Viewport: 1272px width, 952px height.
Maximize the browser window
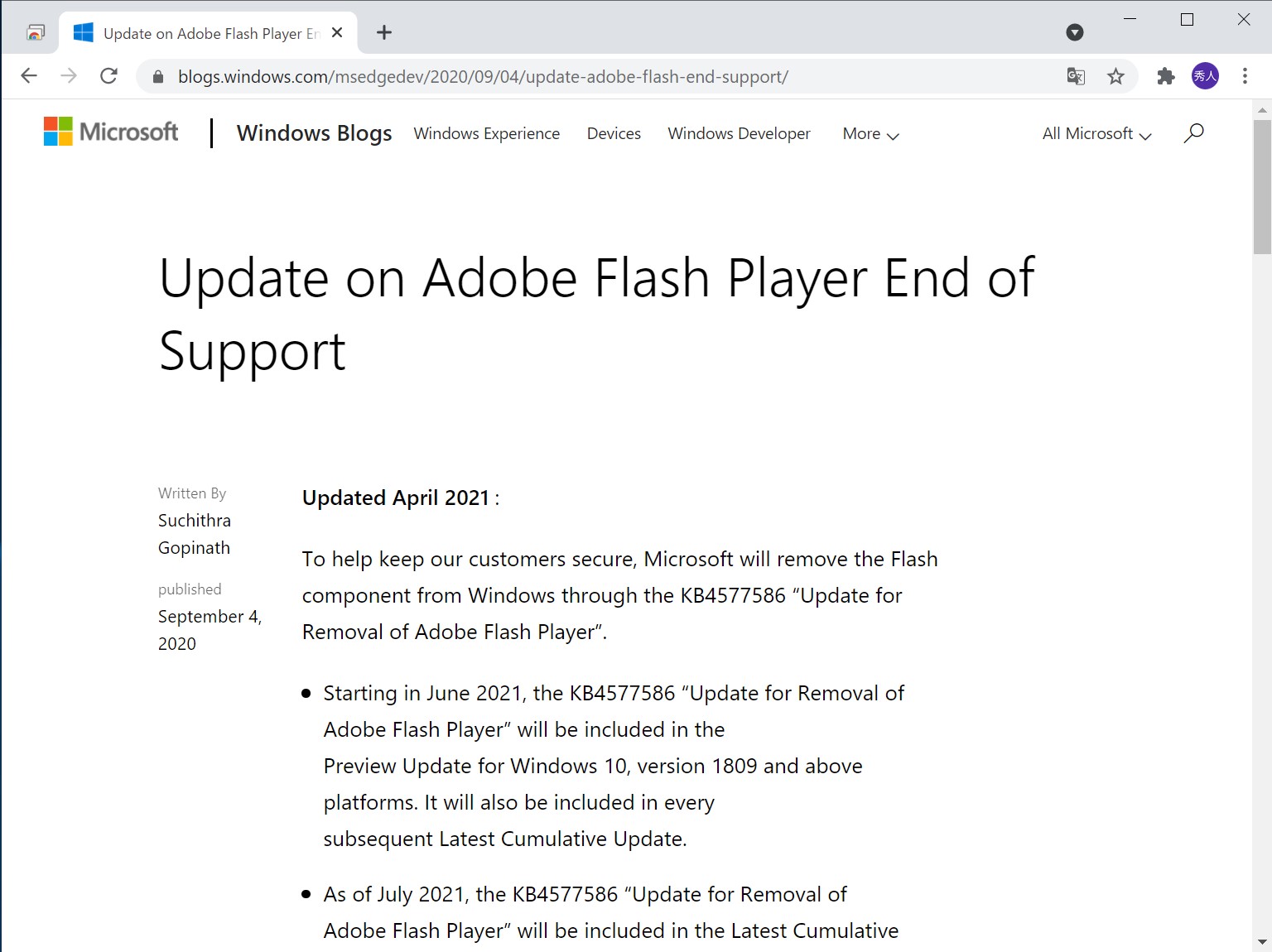[1187, 19]
